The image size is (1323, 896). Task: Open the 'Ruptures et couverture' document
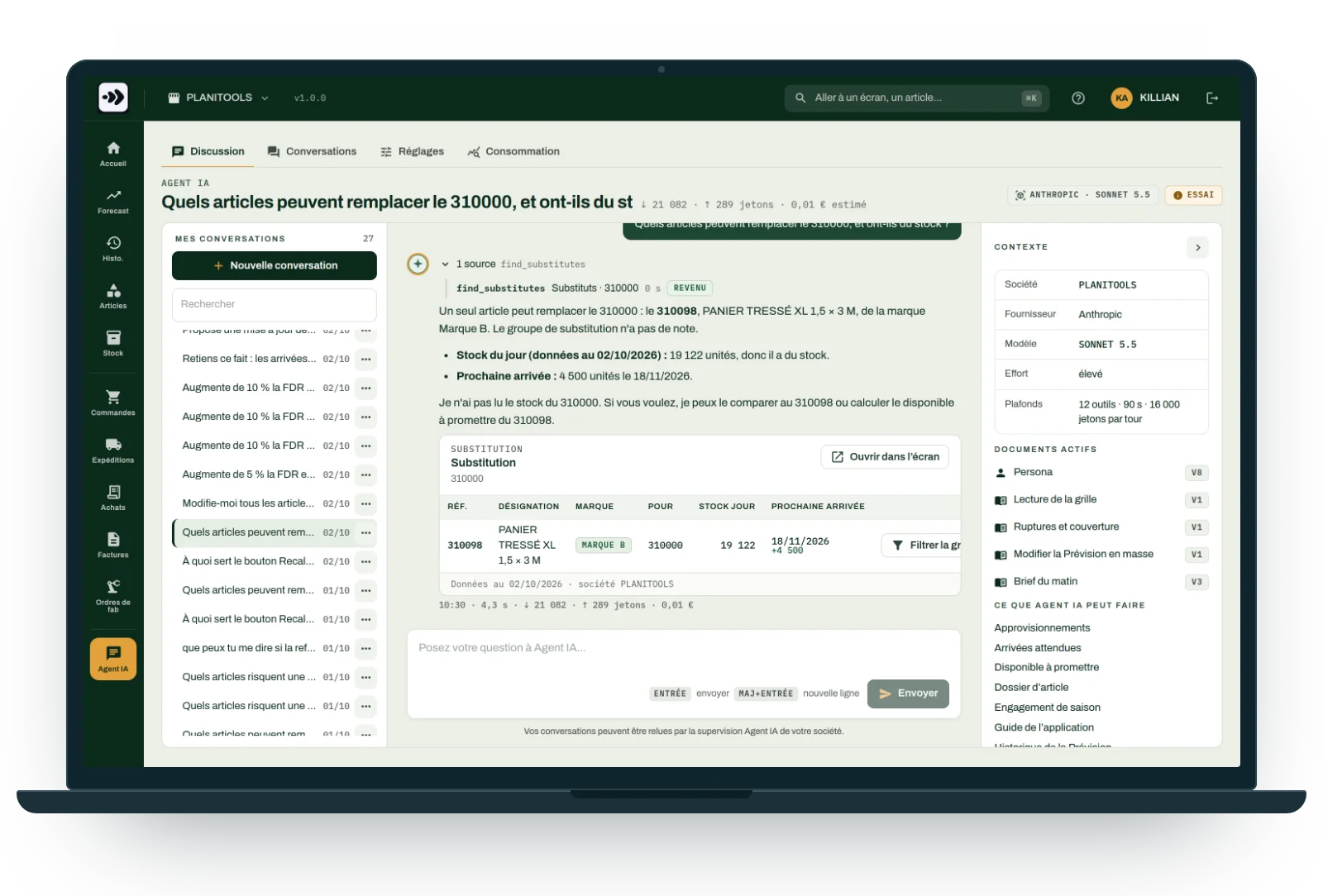point(1101,527)
